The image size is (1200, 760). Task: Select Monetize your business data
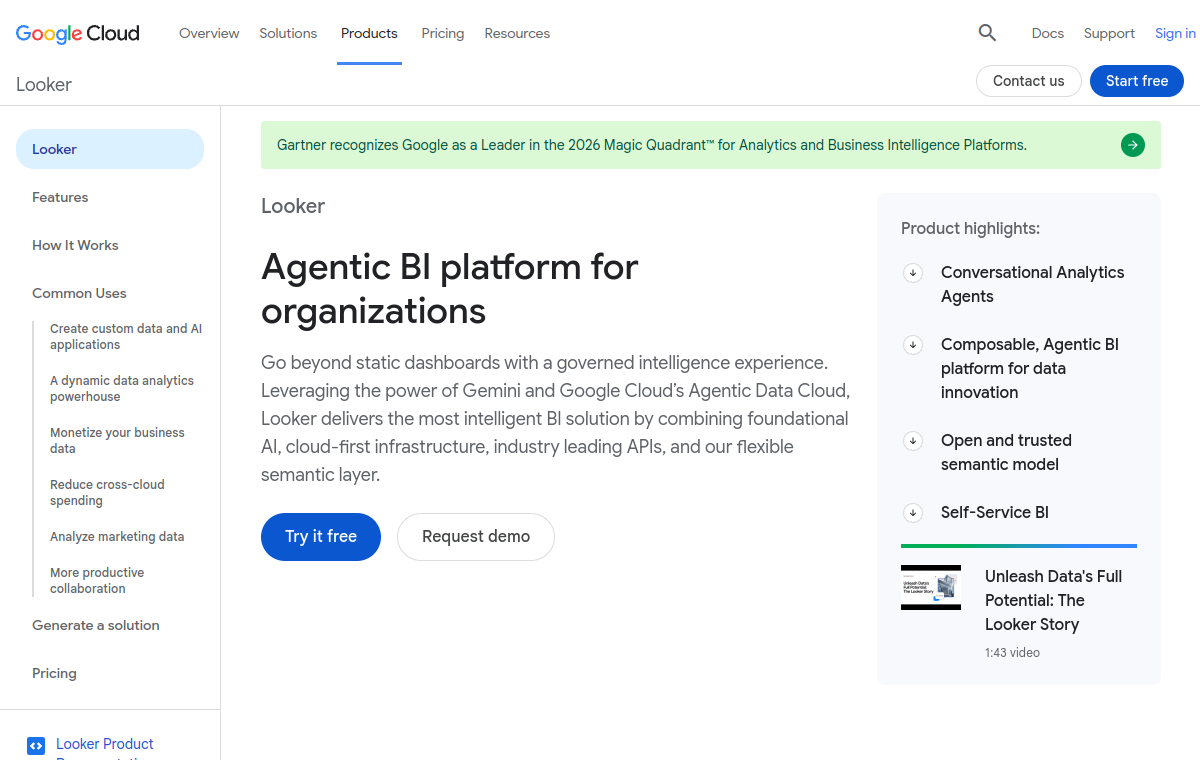pyautogui.click(x=117, y=441)
